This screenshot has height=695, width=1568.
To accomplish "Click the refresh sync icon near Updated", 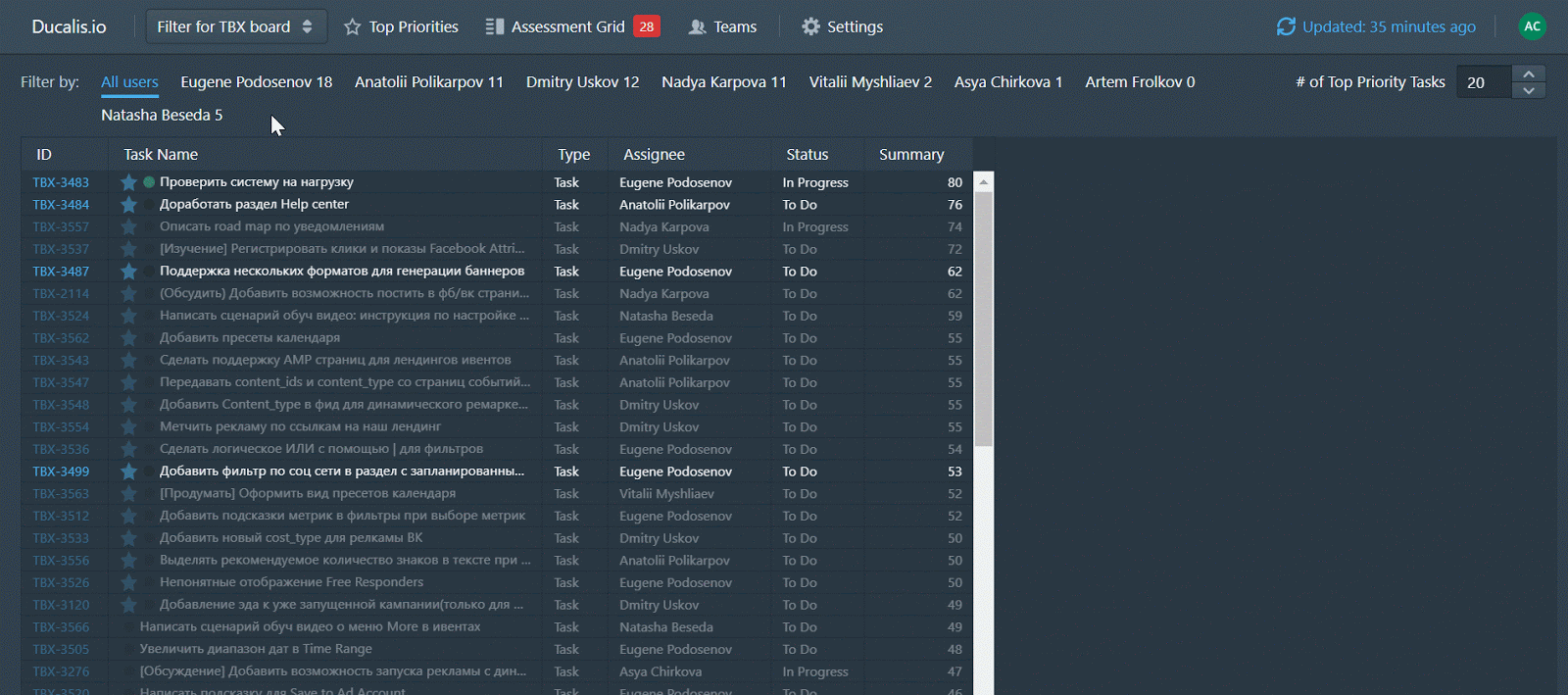I will pos(1286,26).
